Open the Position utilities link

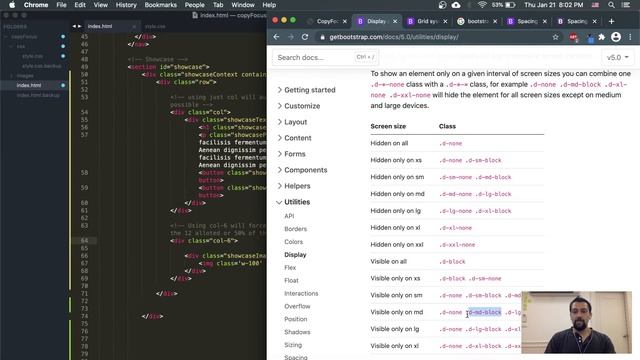[296, 319]
